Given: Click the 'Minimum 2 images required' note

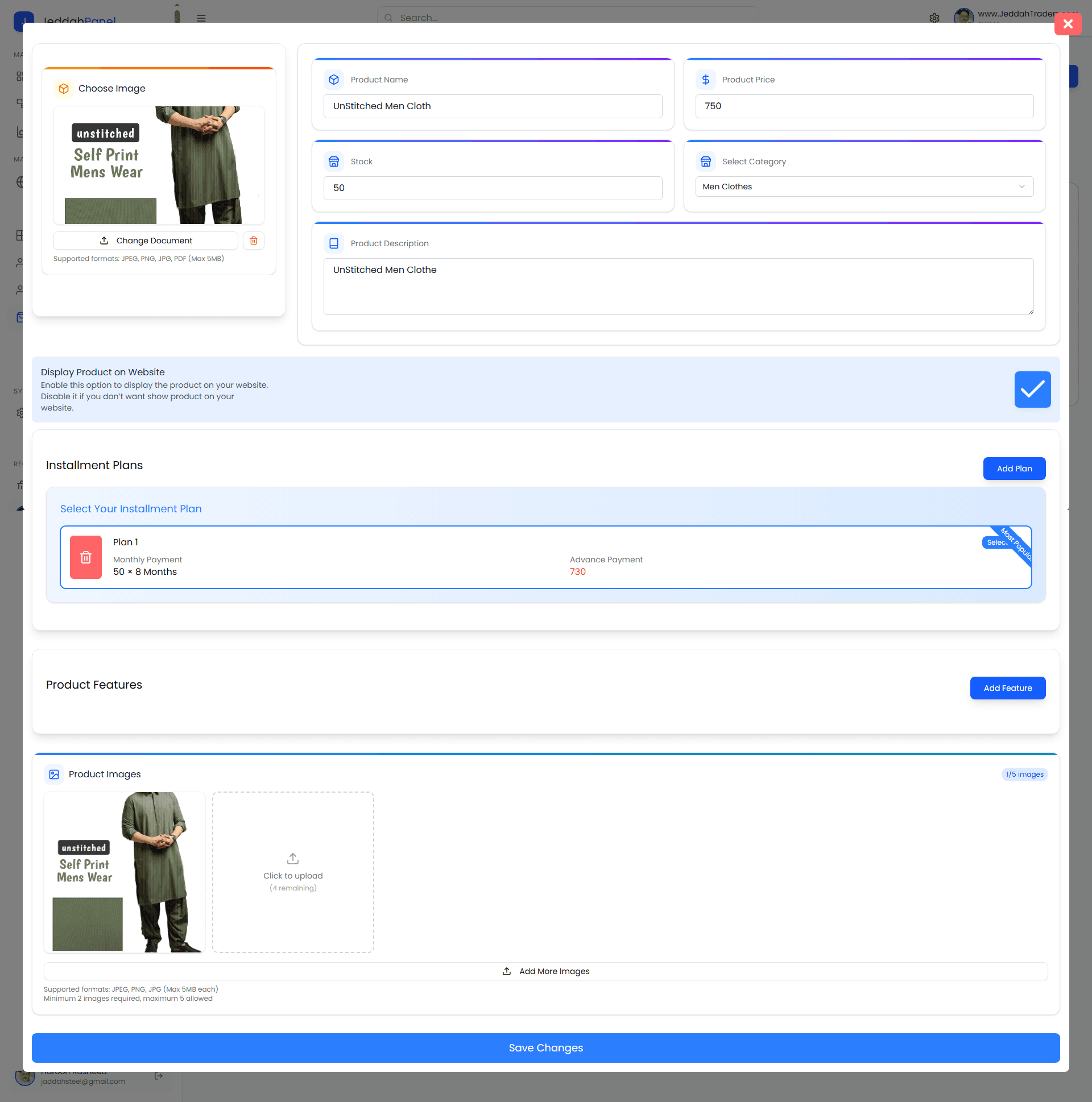Looking at the screenshot, I should pyautogui.click(x=129, y=999).
